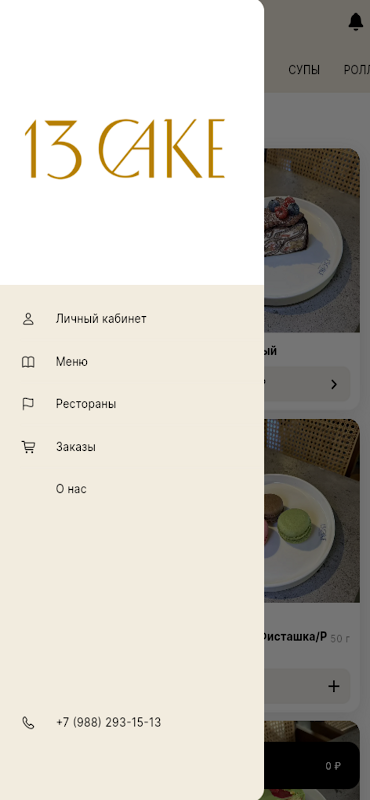Open the Личный кабинет menu entry

(101, 319)
